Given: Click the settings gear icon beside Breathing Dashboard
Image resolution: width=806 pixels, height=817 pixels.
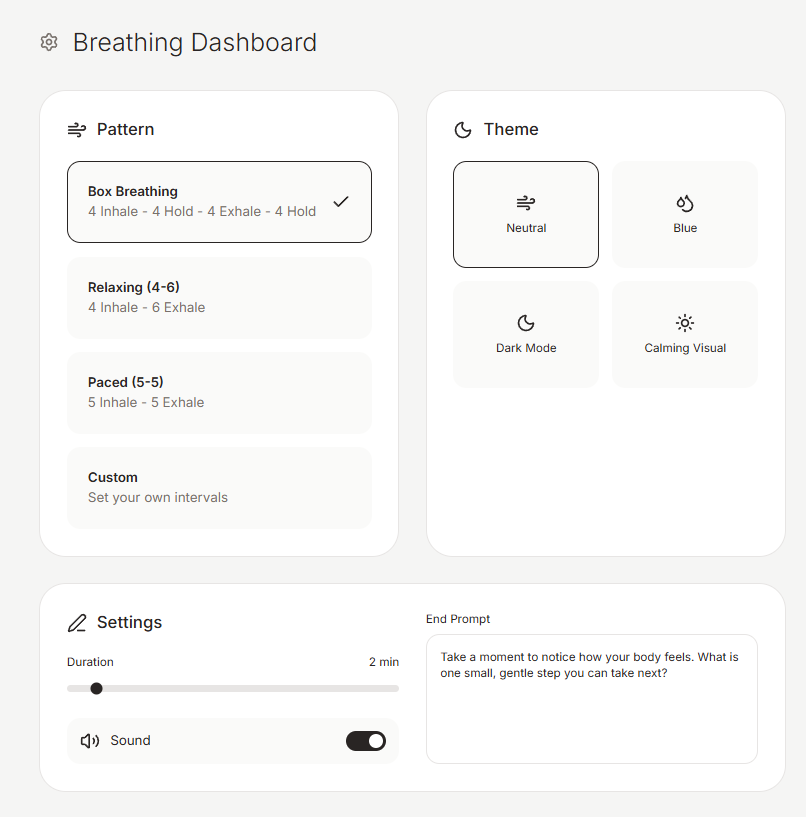Looking at the screenshot, I should click(49, 42).
